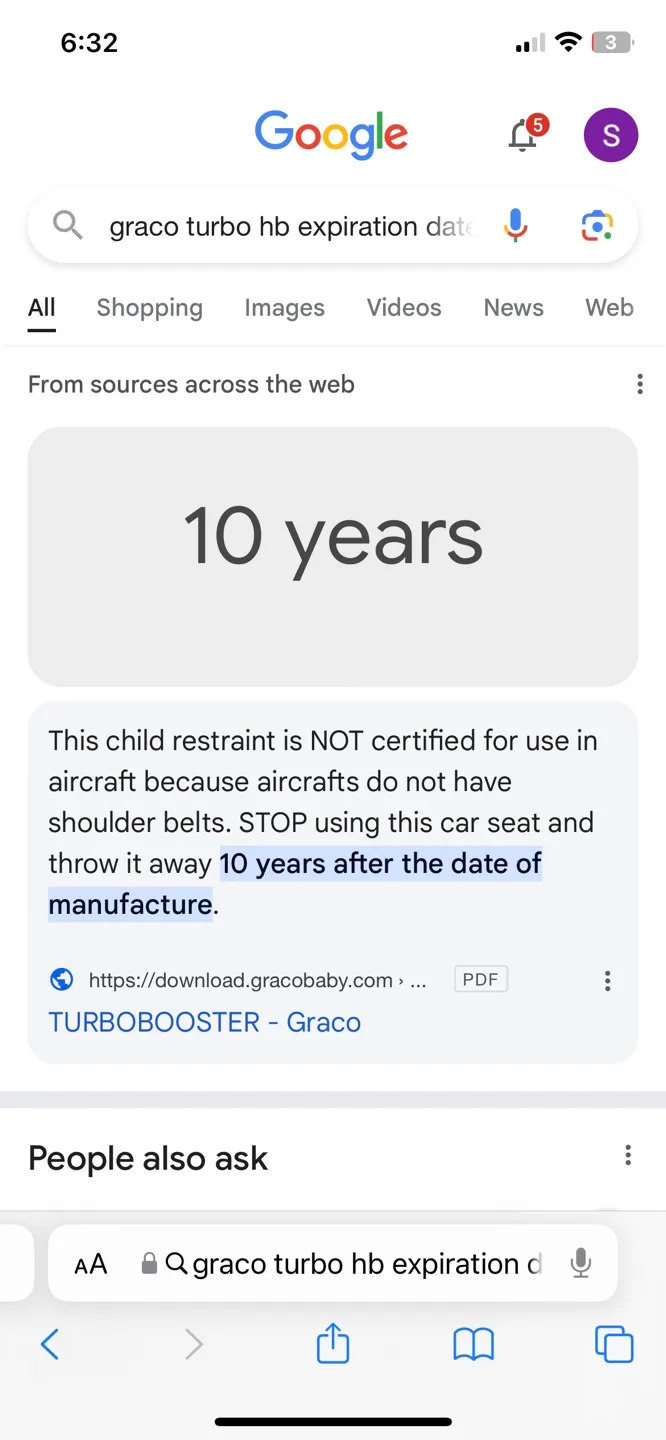The width and height of the screenshot is (666, 1440).
Task: Switch to the Images search tab
Action: click(x=284, y=308)
